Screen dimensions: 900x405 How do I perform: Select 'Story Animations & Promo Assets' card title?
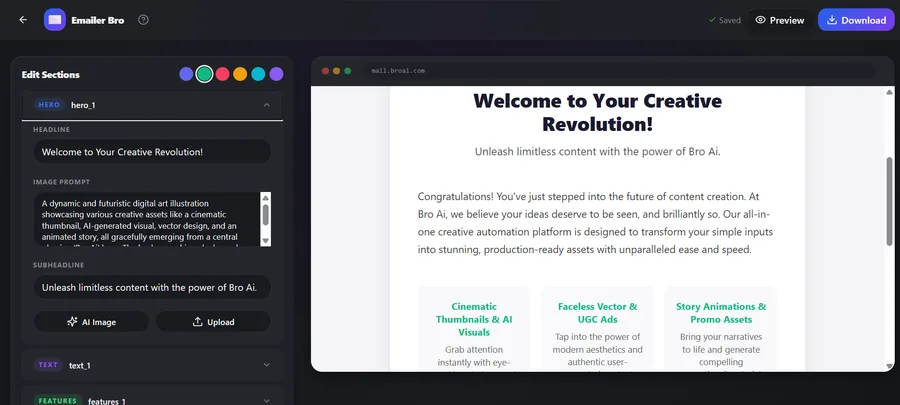click(x=721, y=313)
